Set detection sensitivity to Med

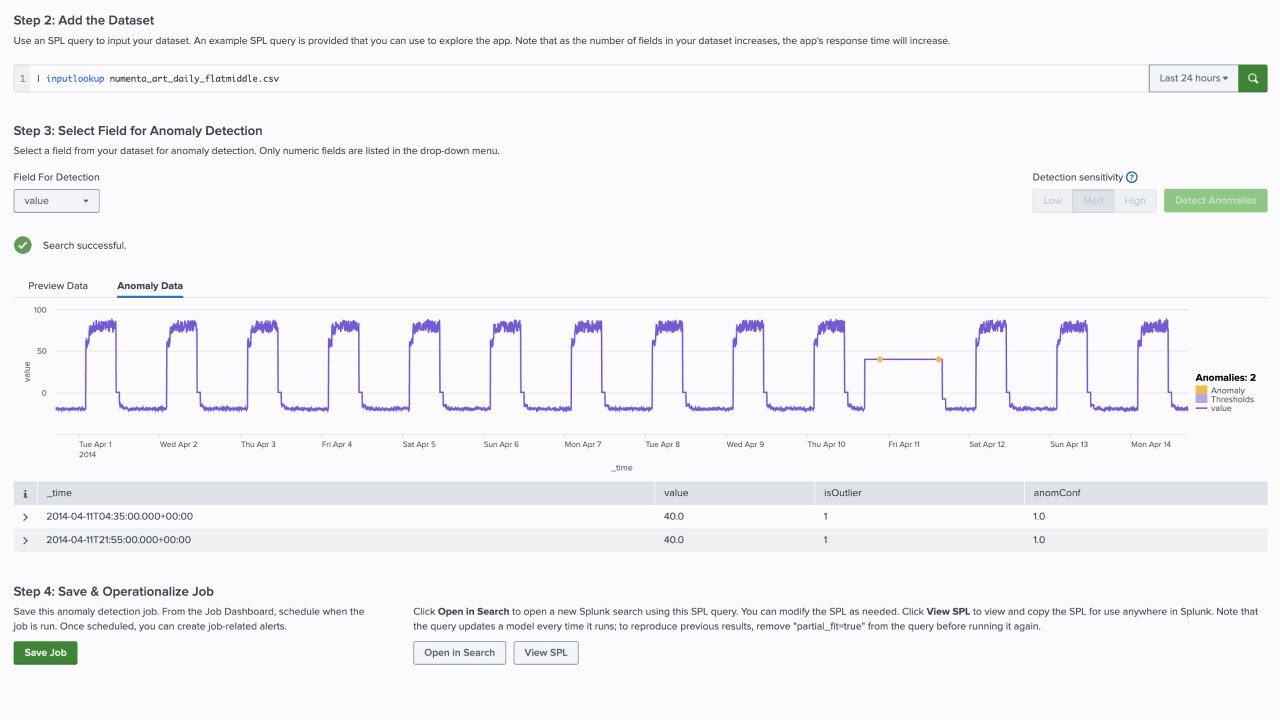click(1093, 201)
